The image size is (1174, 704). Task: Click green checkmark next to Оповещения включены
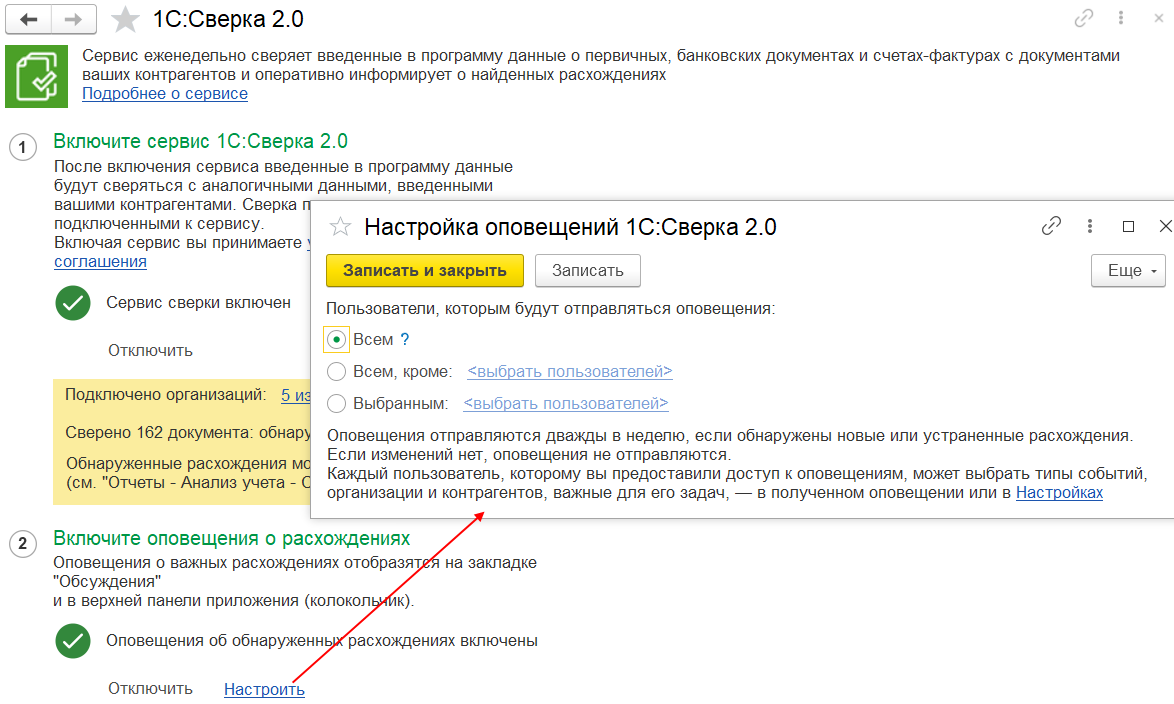coord(73,641)
